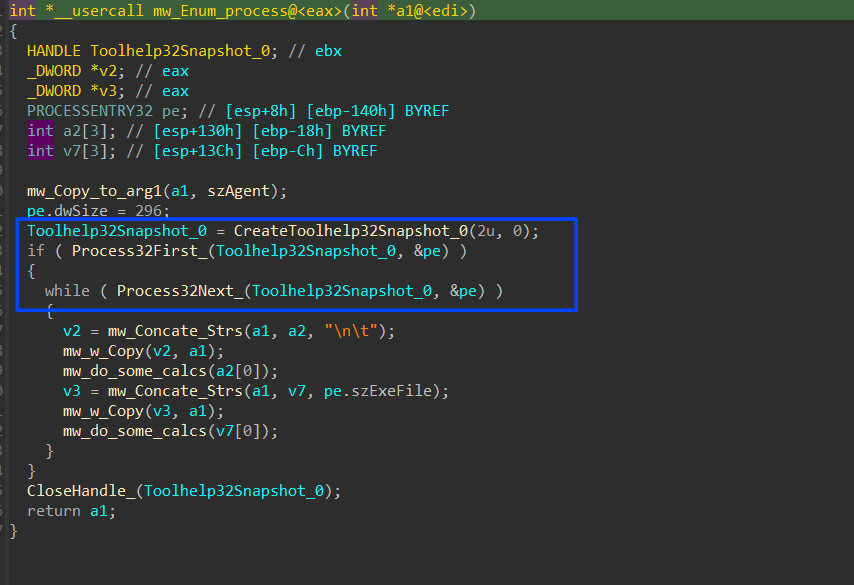The image size is (854, 585).
Task: Select the return keyword
Action: (54, 511)
